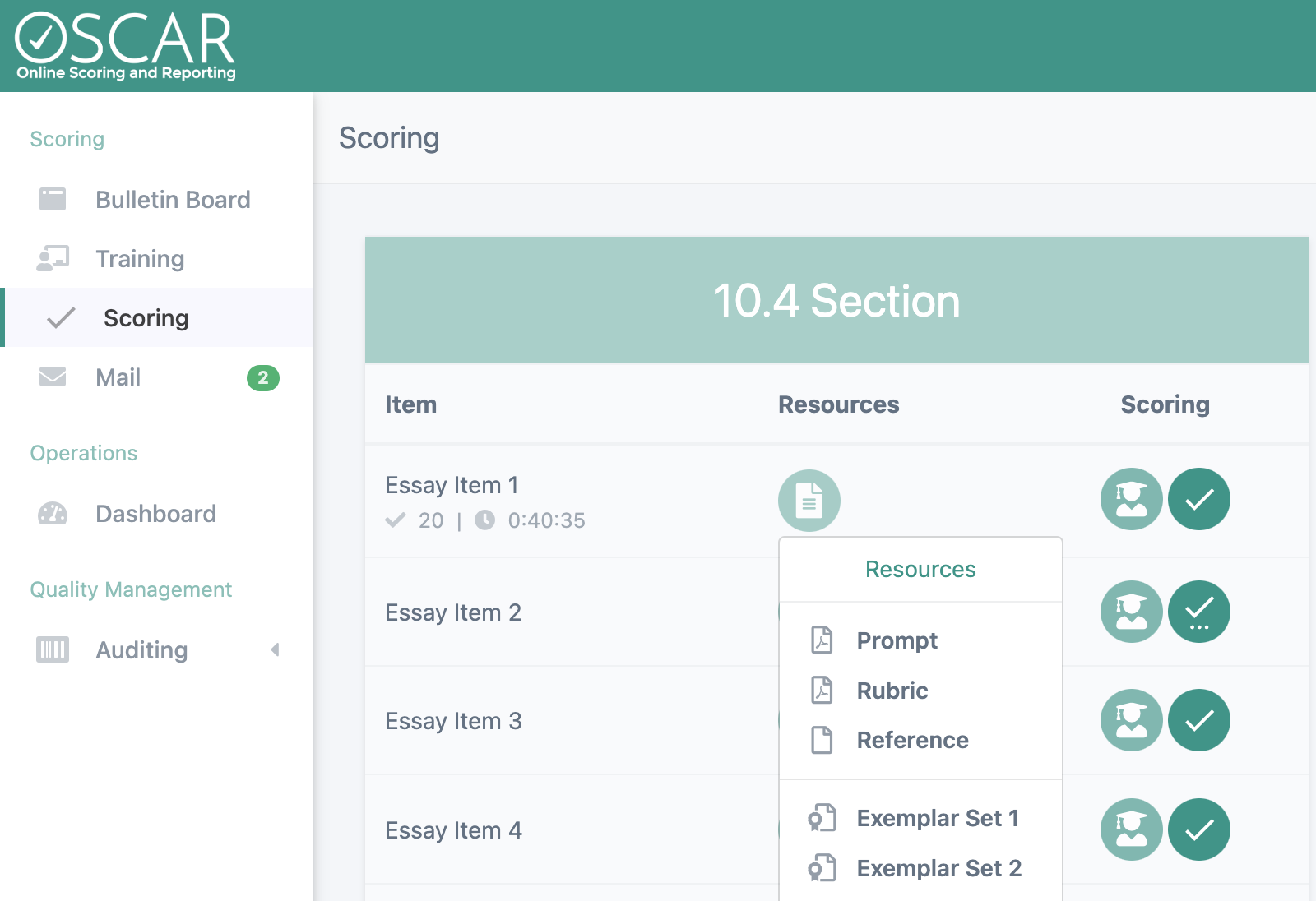Click training graduate icon for Essay Item 3
This screenshot has width=1316, height=901.
point(1131,720)
